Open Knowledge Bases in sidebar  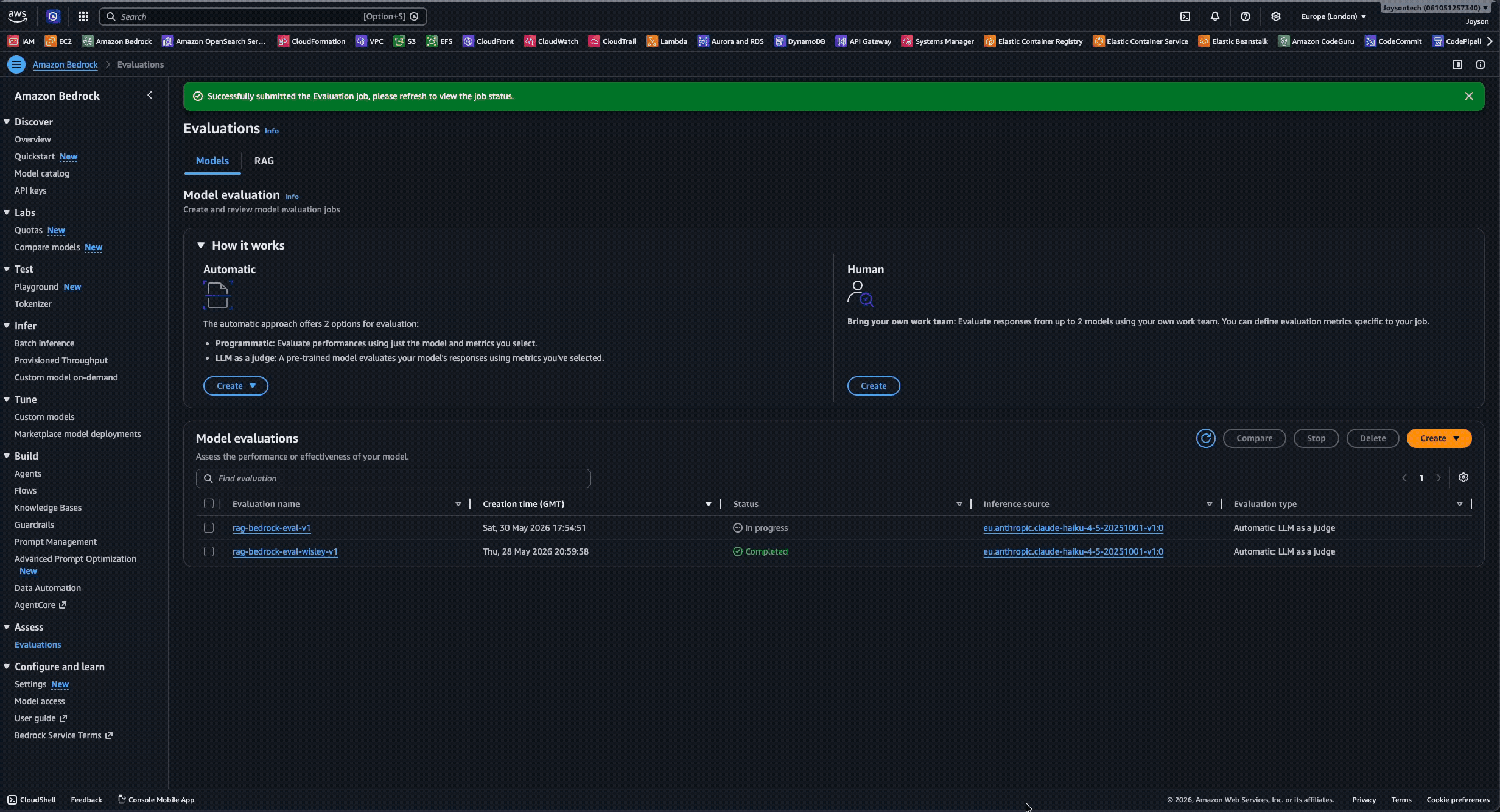48,508
